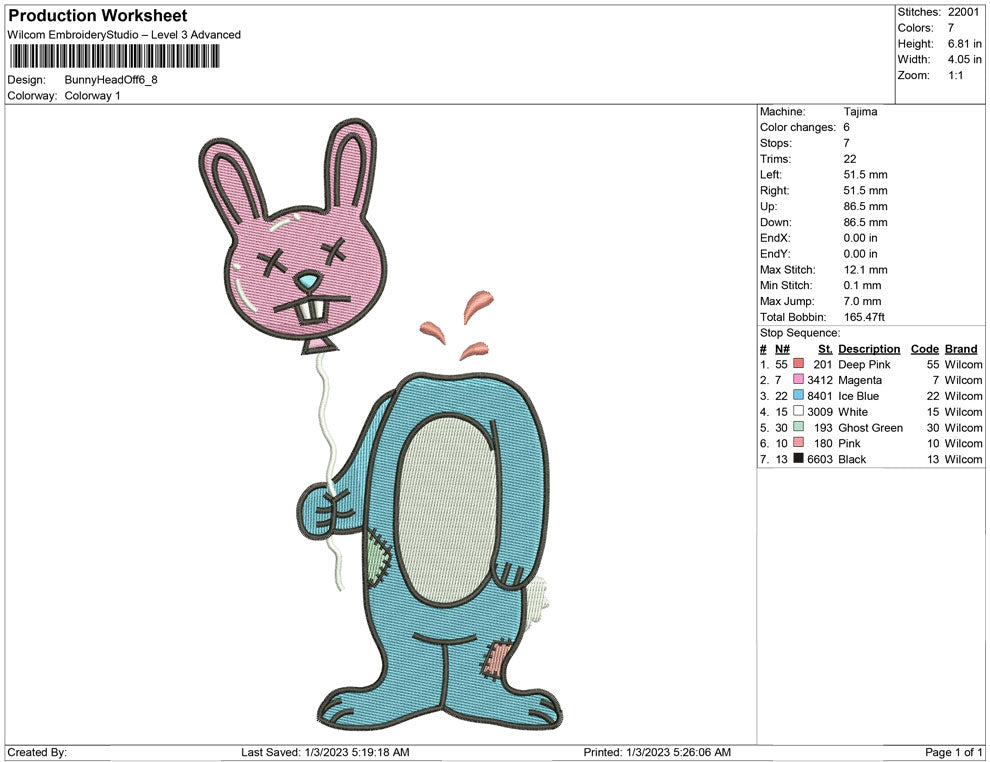Click the Machine value 'Tajima'
The image size is (990, 762).
(860, 112)
